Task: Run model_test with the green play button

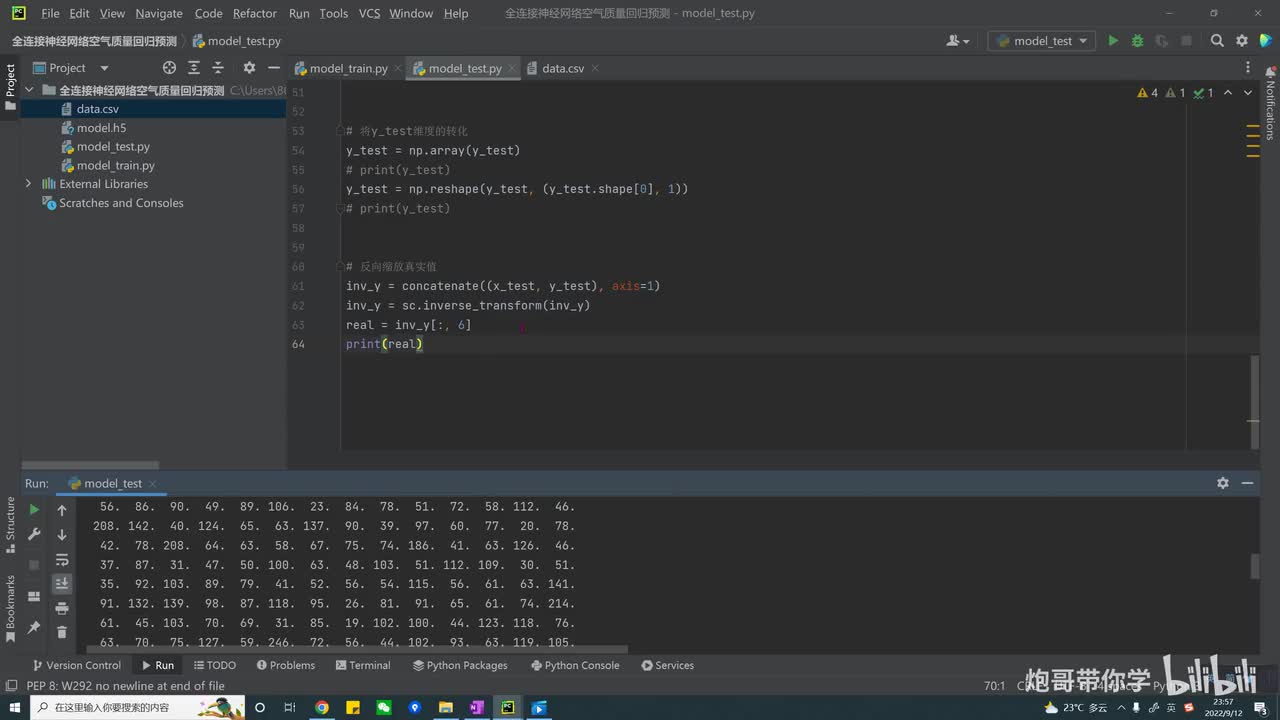Action: (x=1113, y=41)
